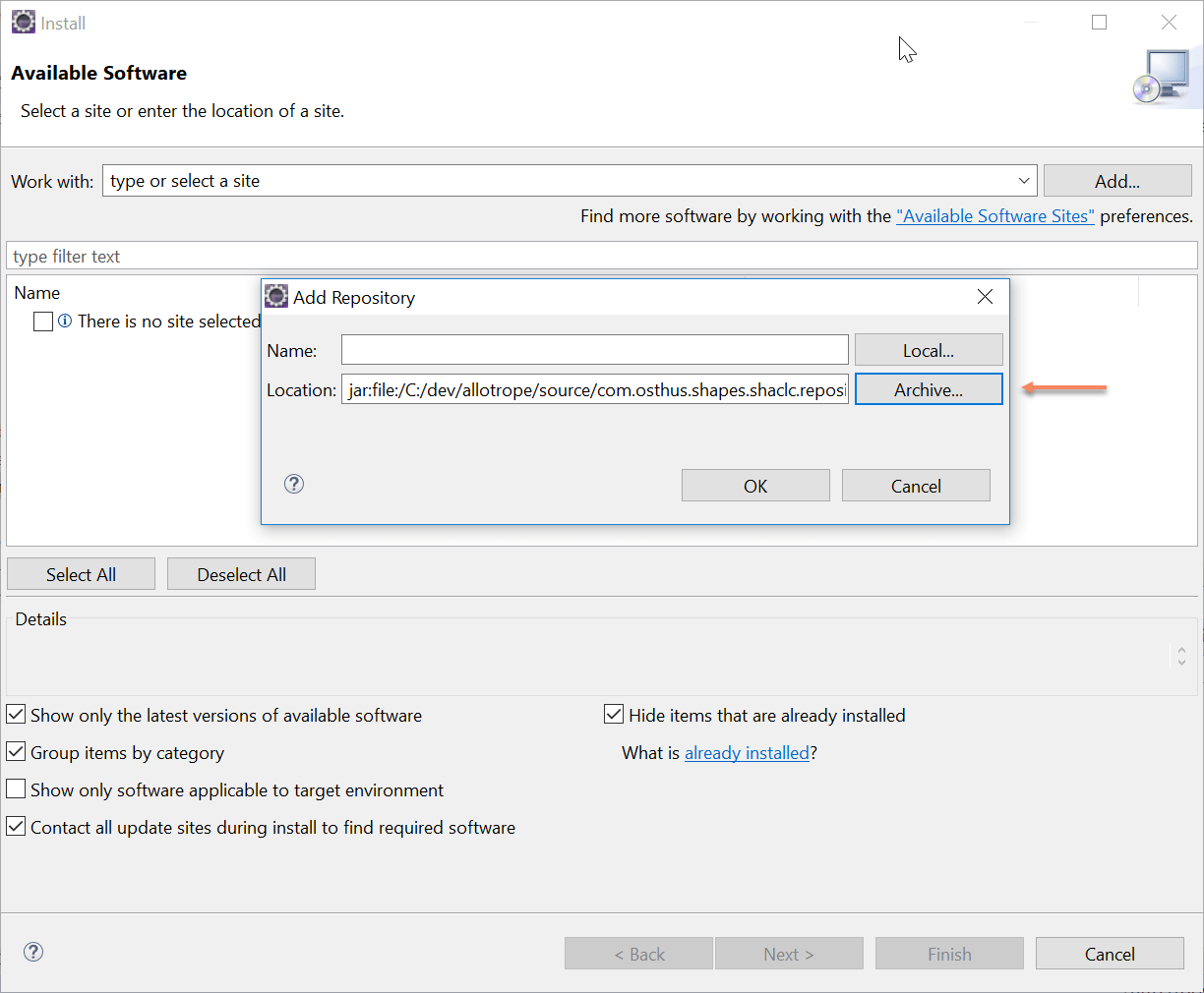Enable Show only software applicable to target environment
Screen dimensions: 1204x993
(16, 789)
